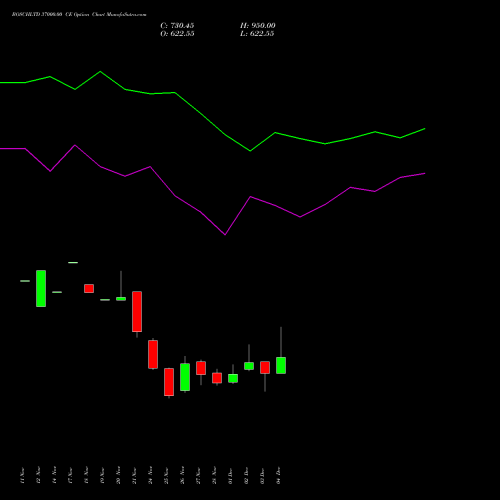Click the high price value H: 950.00
Image resolution: width=500 pixels, height=500 pixels.
pos(258,25)
